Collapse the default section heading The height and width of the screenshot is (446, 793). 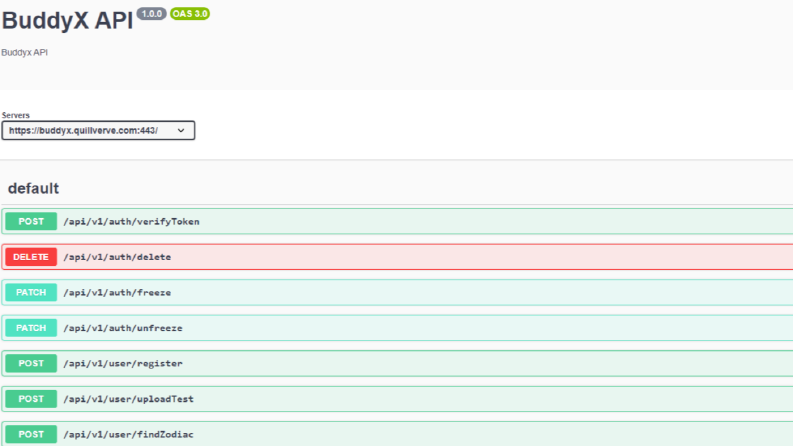(33, 189)
